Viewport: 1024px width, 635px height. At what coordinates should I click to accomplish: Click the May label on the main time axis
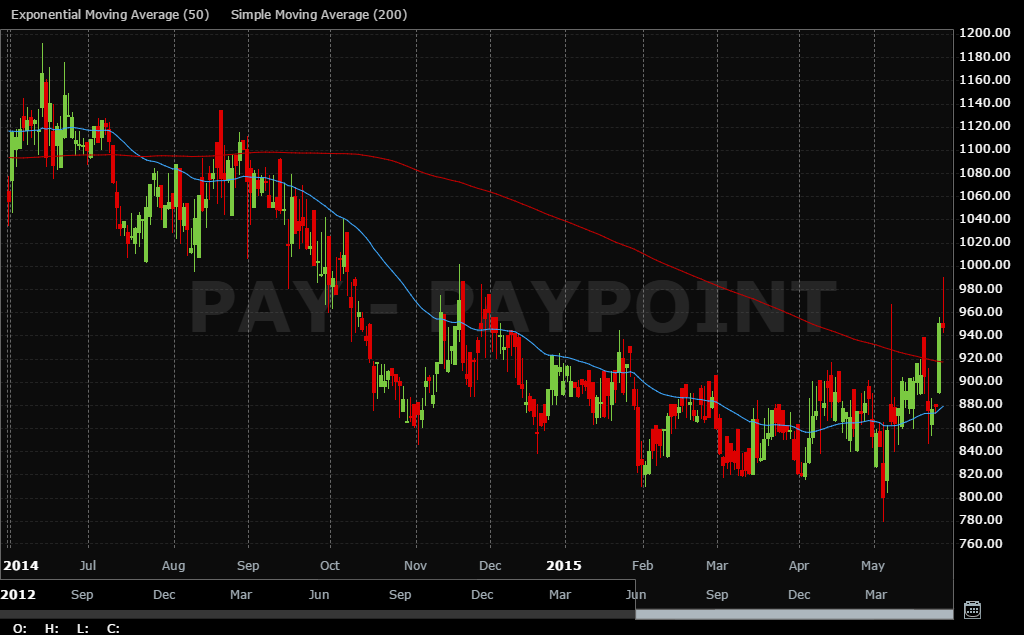874,565
